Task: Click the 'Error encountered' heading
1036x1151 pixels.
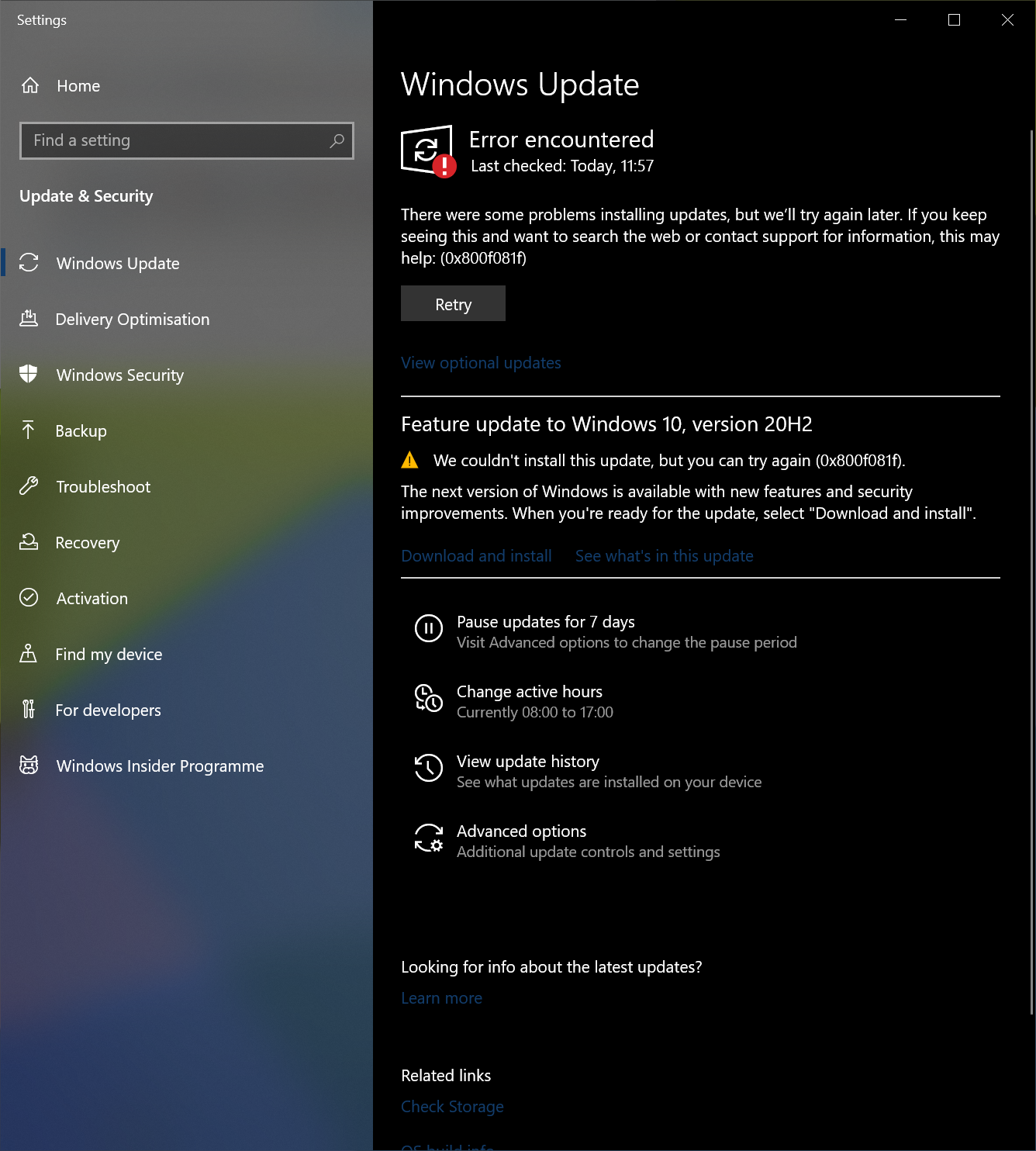Action: point(561,140)
